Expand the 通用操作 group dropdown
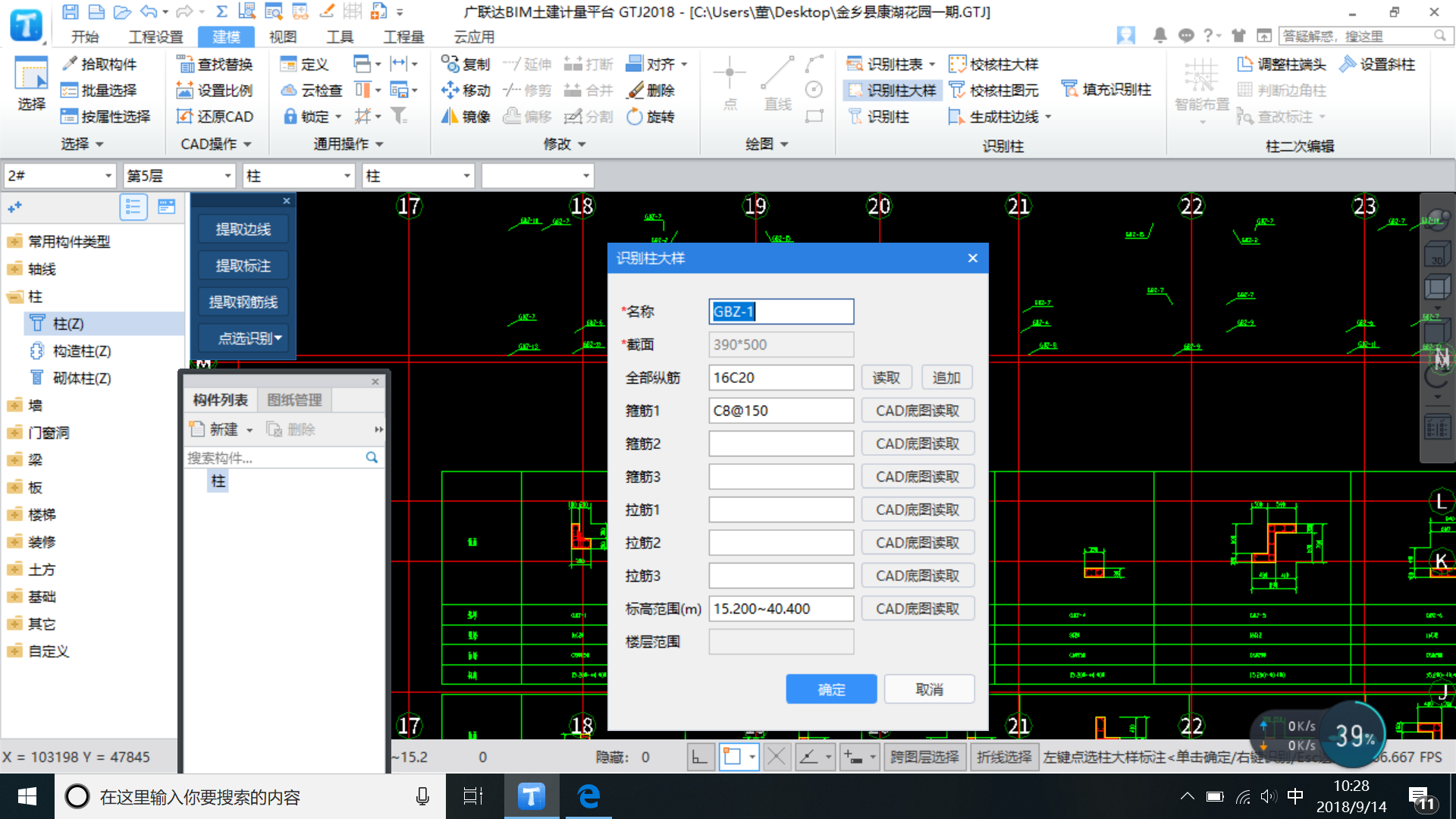This screenshot has width=1456, height=819. 349,144
